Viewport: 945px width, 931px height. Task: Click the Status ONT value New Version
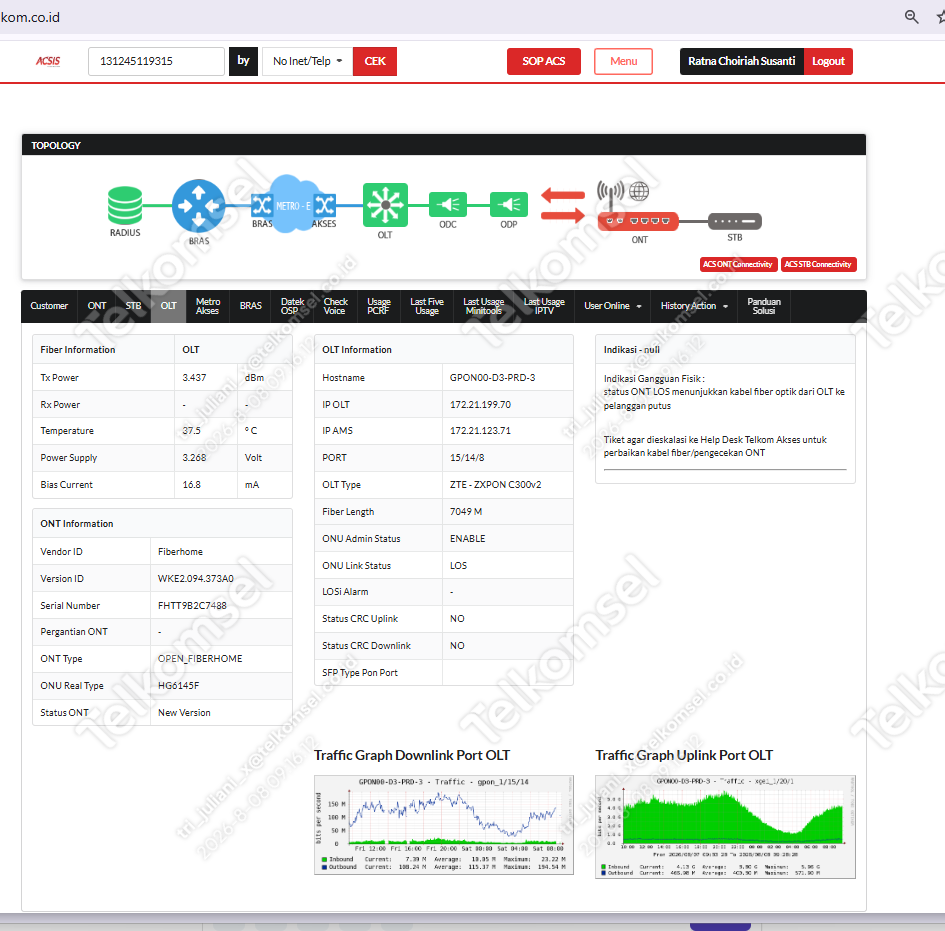(x=184, y=713)
